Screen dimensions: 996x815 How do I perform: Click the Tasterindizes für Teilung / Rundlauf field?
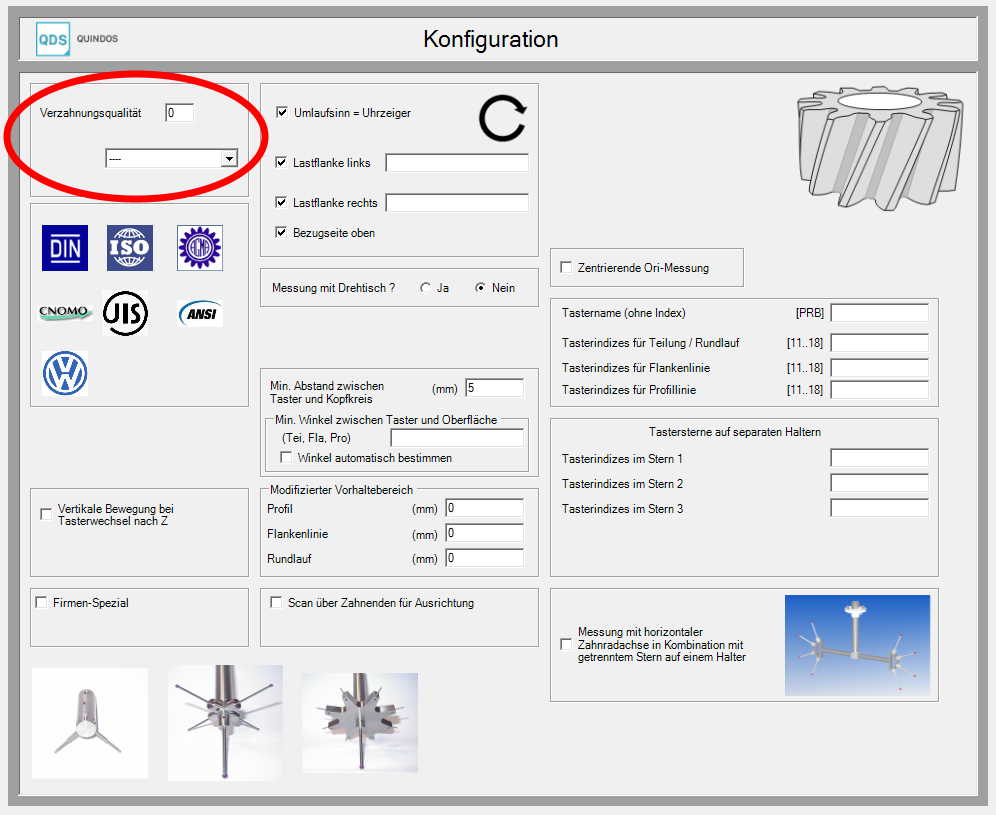[x=880, y=343]
